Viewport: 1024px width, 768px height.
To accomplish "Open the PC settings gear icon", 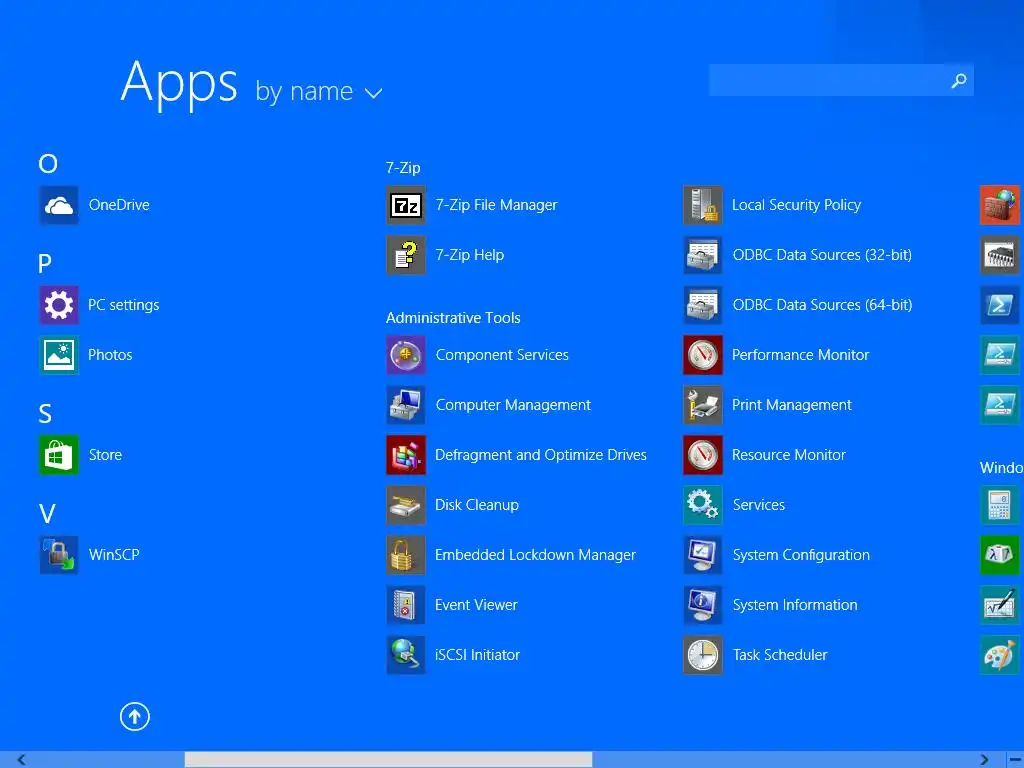I will click(x=59, y=305).
